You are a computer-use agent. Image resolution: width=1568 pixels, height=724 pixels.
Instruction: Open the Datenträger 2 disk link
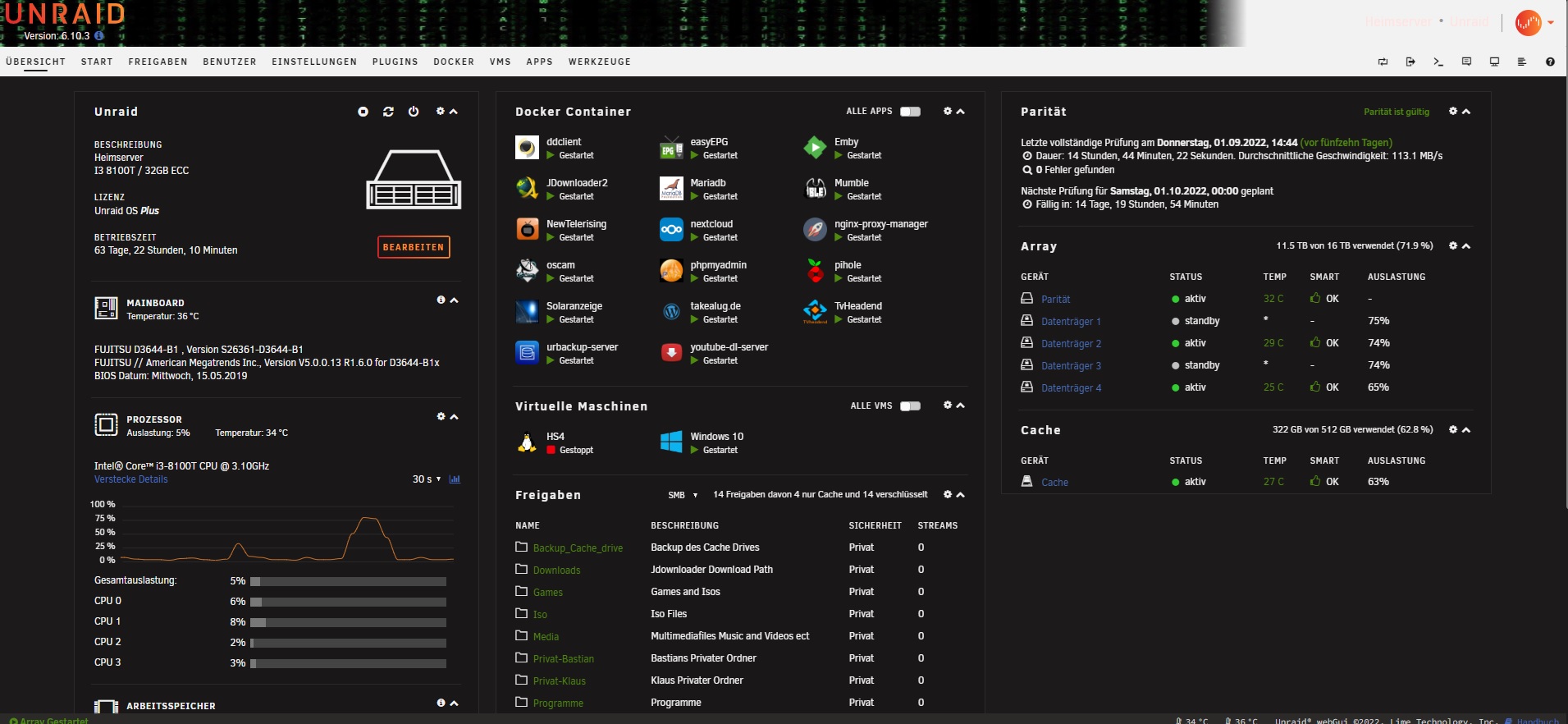[1071, 344]
